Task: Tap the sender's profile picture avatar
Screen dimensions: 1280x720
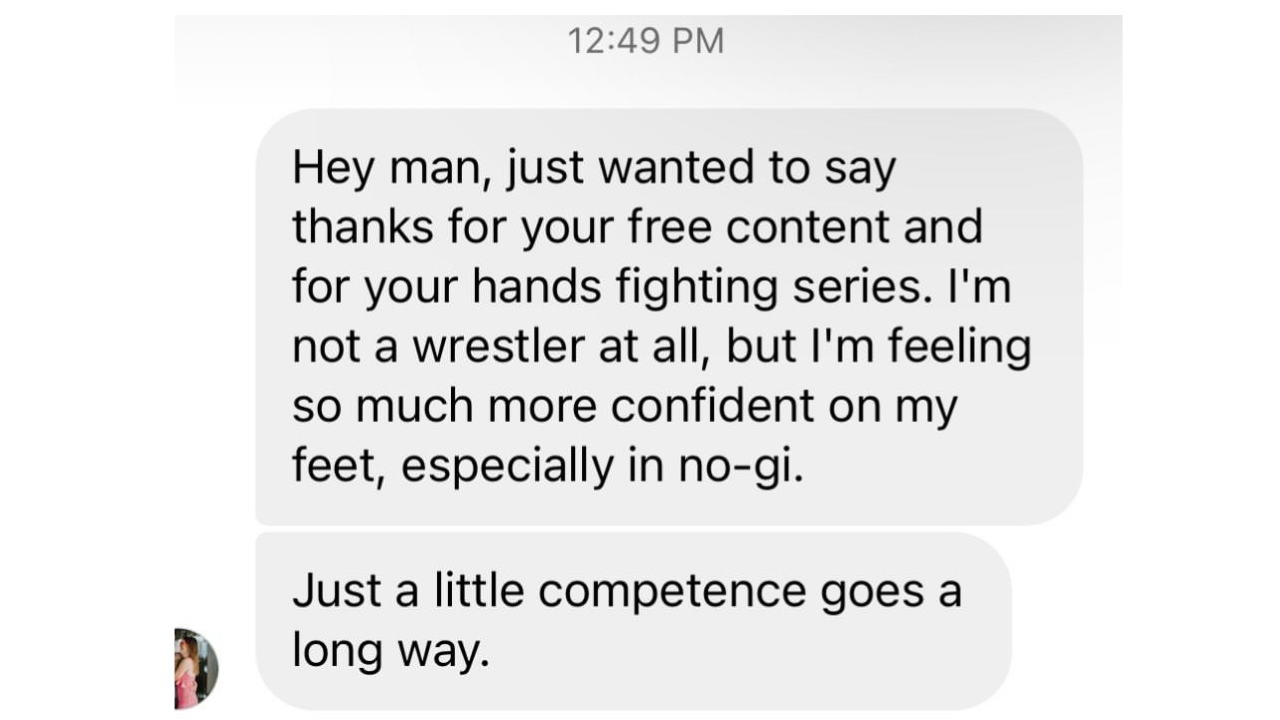Action: (195, 668)
